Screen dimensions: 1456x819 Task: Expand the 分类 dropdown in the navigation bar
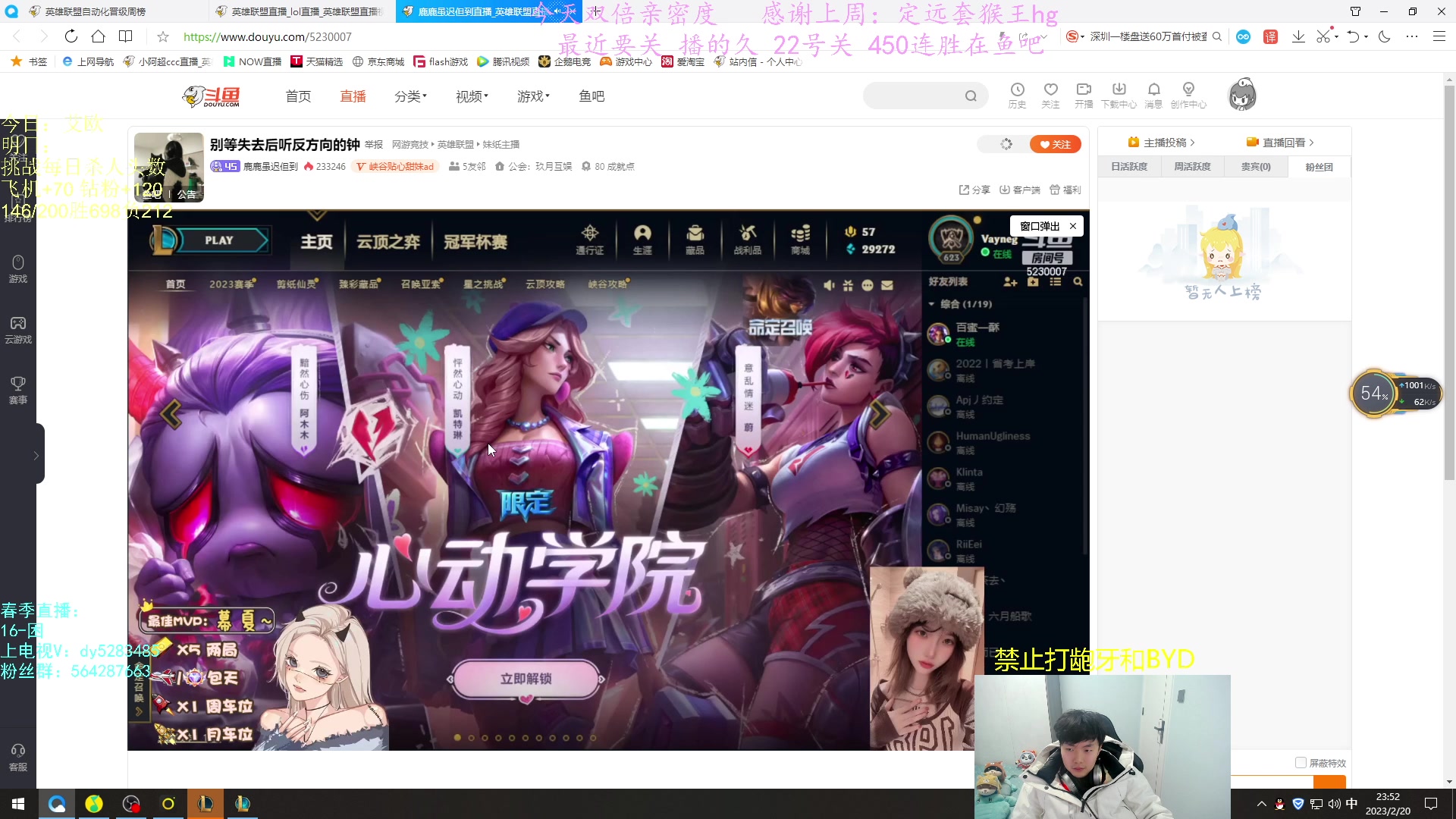point(410,96)
